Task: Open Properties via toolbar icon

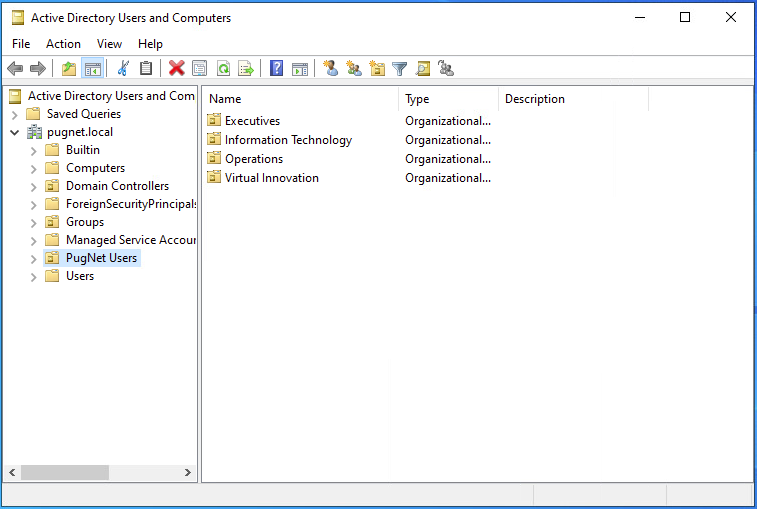Action: 199,69
